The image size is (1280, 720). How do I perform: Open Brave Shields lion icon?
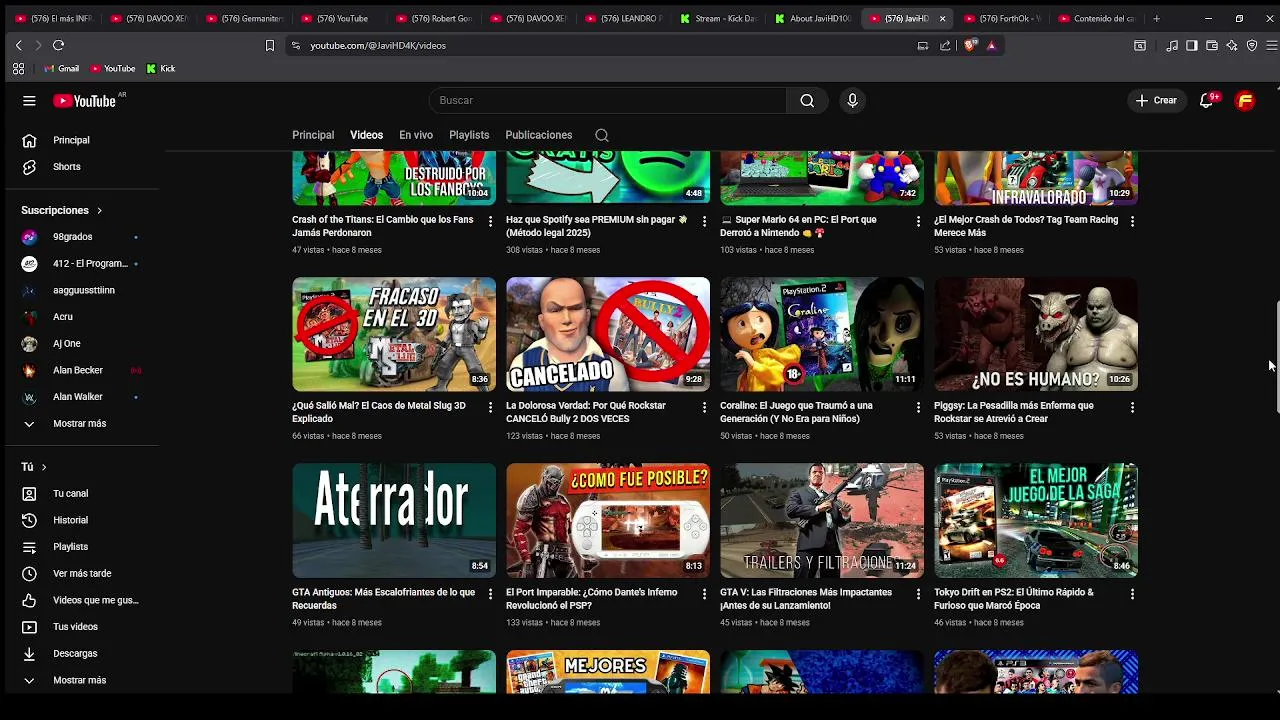coord(969,45)
